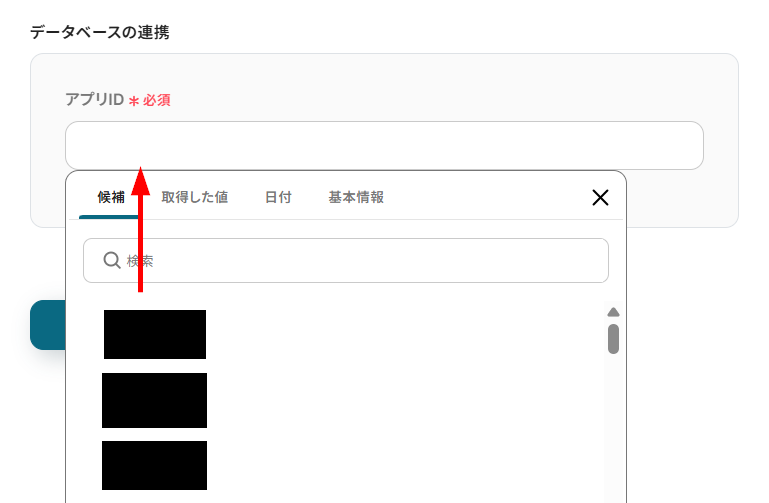
Task: Click the scrollbar up arrow
Action: (x=613, y=312)
